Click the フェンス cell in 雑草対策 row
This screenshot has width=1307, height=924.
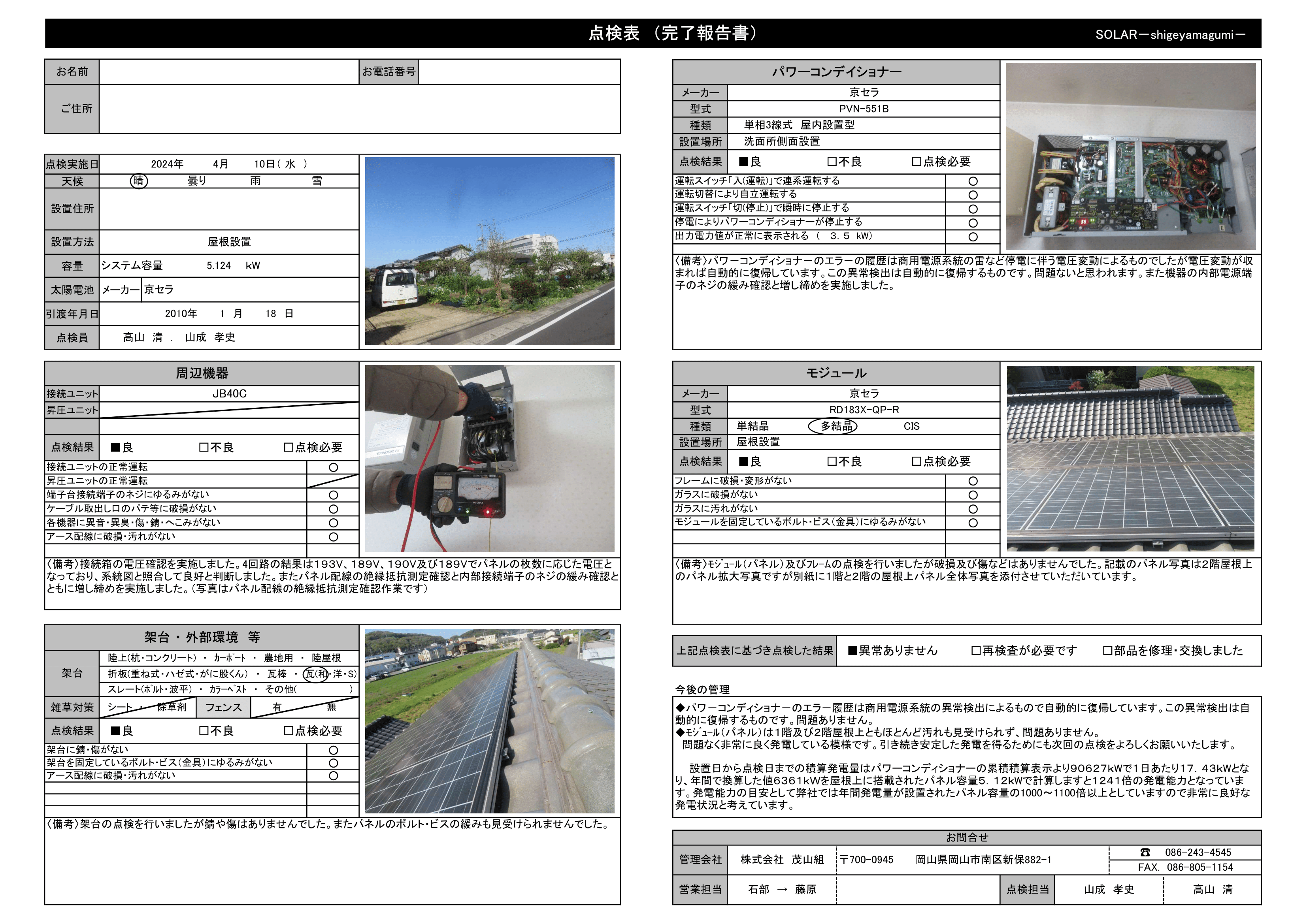point(223,707)
